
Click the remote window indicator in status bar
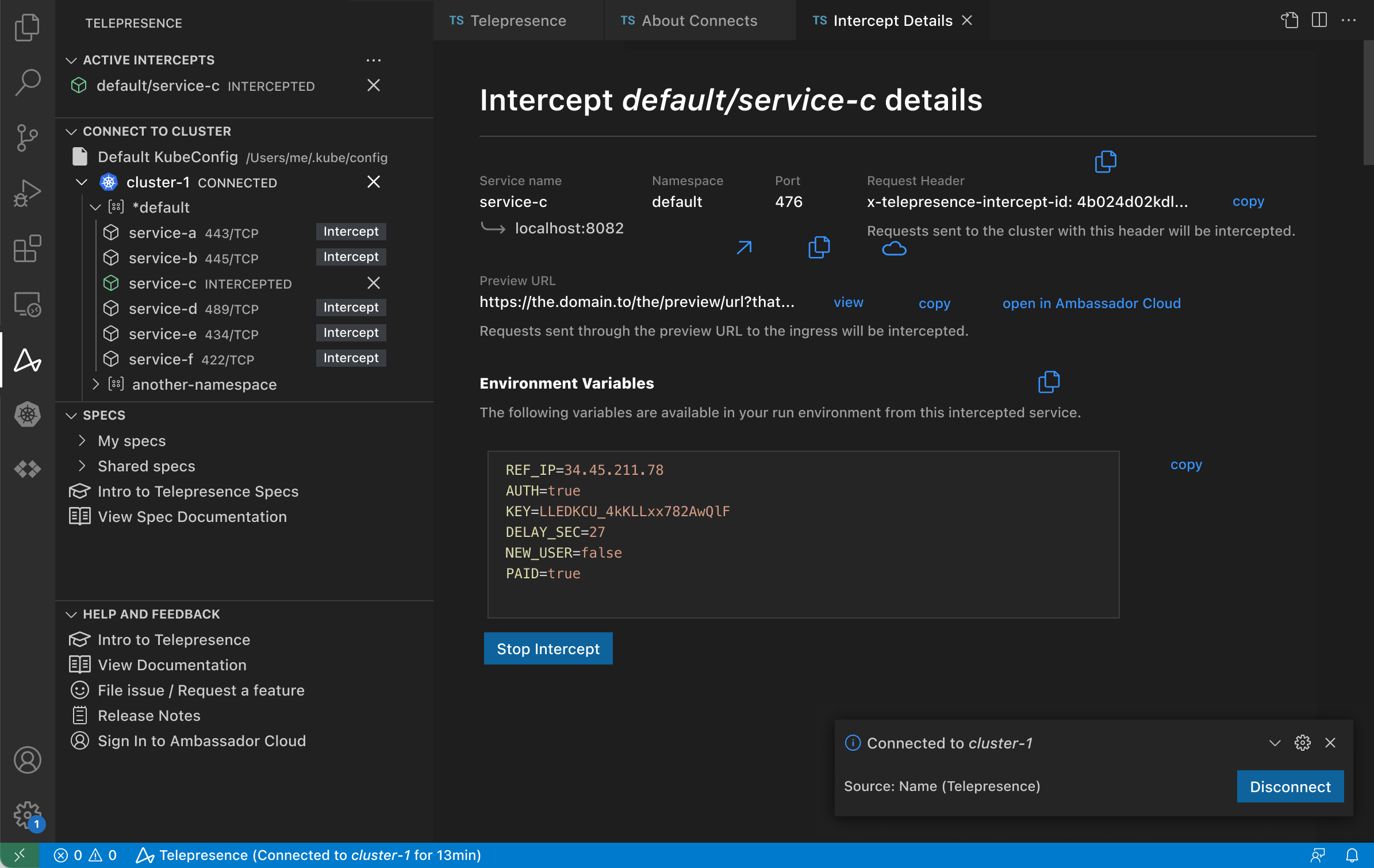[19, 855]
